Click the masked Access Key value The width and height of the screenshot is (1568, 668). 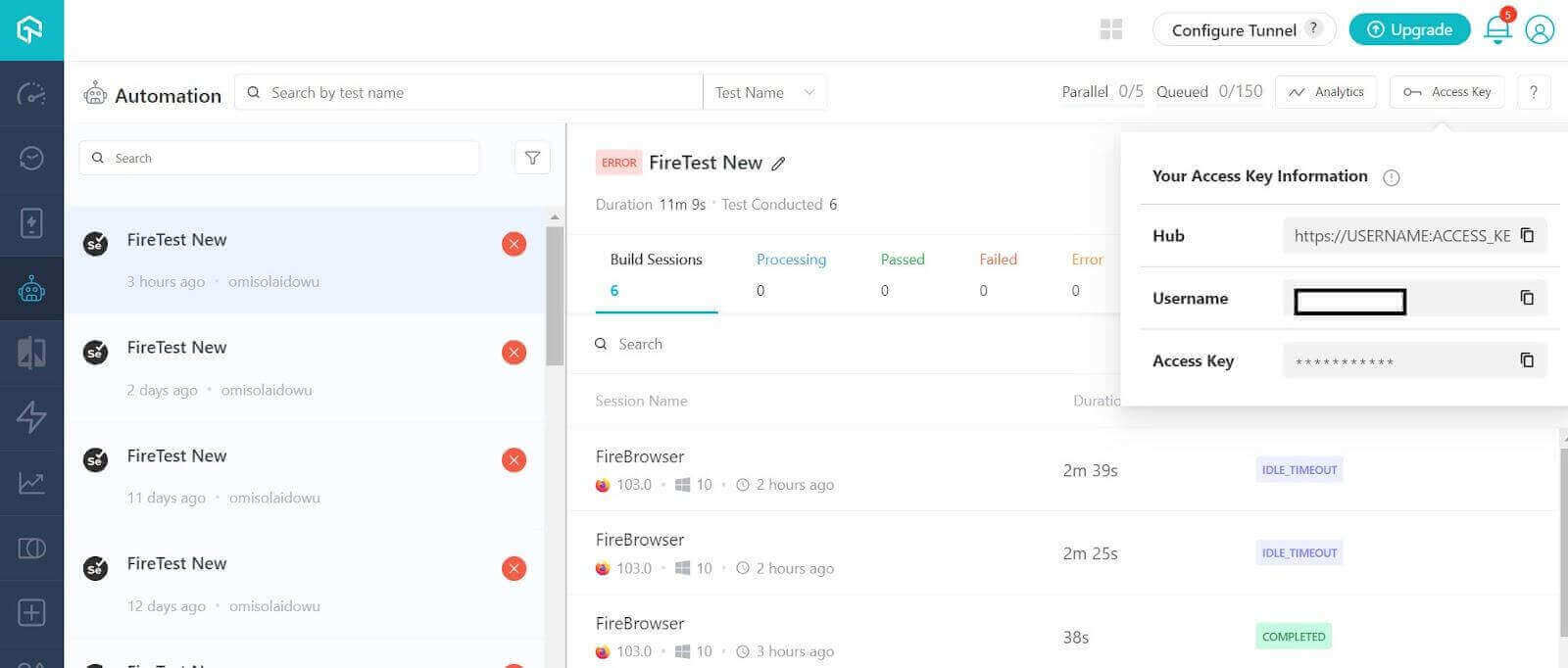(x=1344, y=361)
